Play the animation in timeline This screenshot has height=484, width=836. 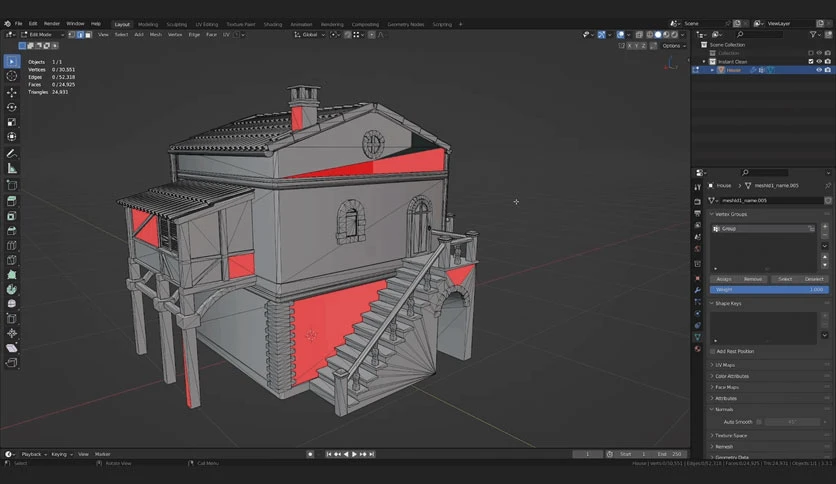pos(354,454)
